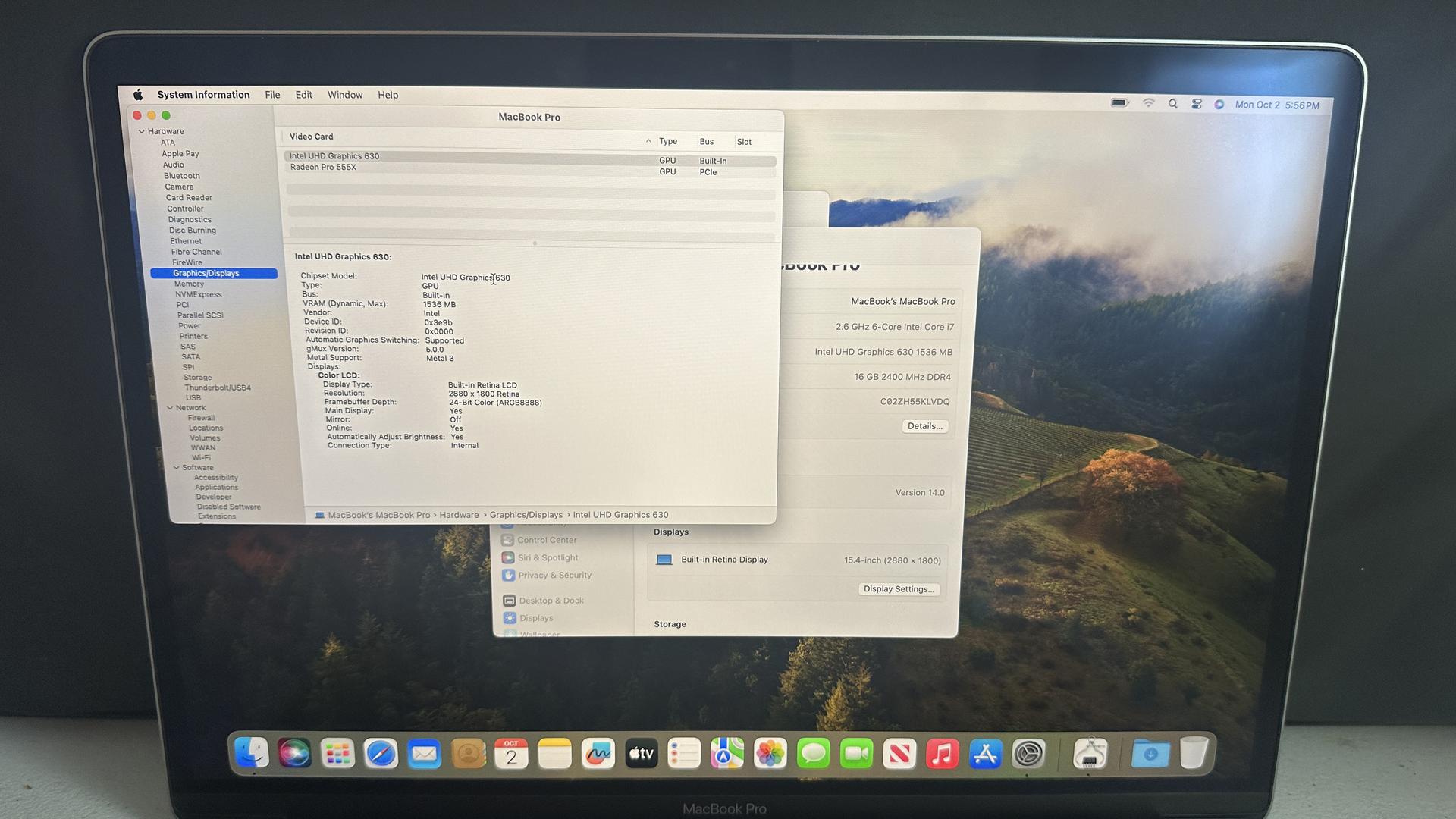Open Freeform from the dock
This screenshot has height=819, width=1456.
point(598,754)
